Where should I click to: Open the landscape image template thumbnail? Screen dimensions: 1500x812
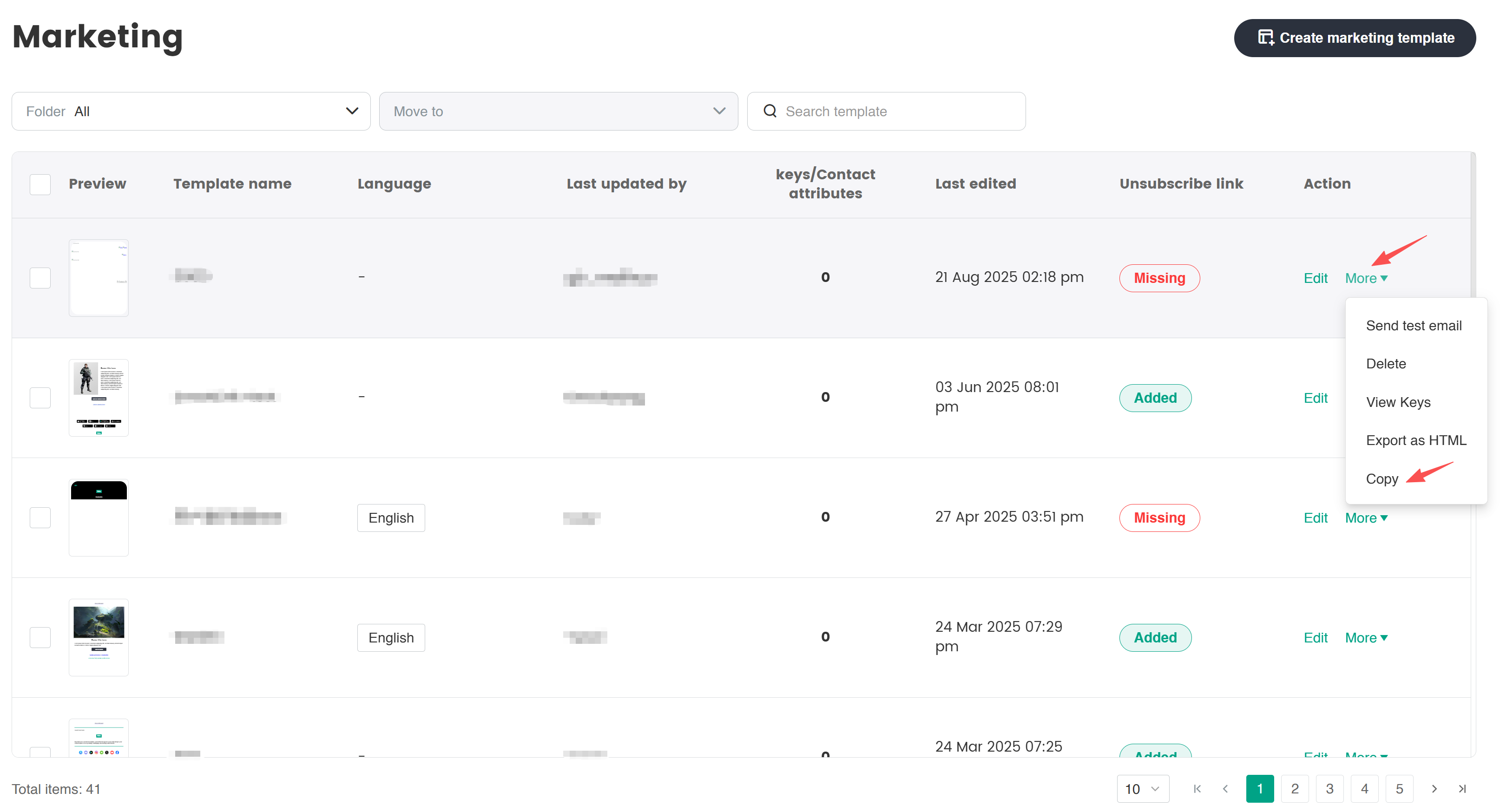[x=99, y=637]
